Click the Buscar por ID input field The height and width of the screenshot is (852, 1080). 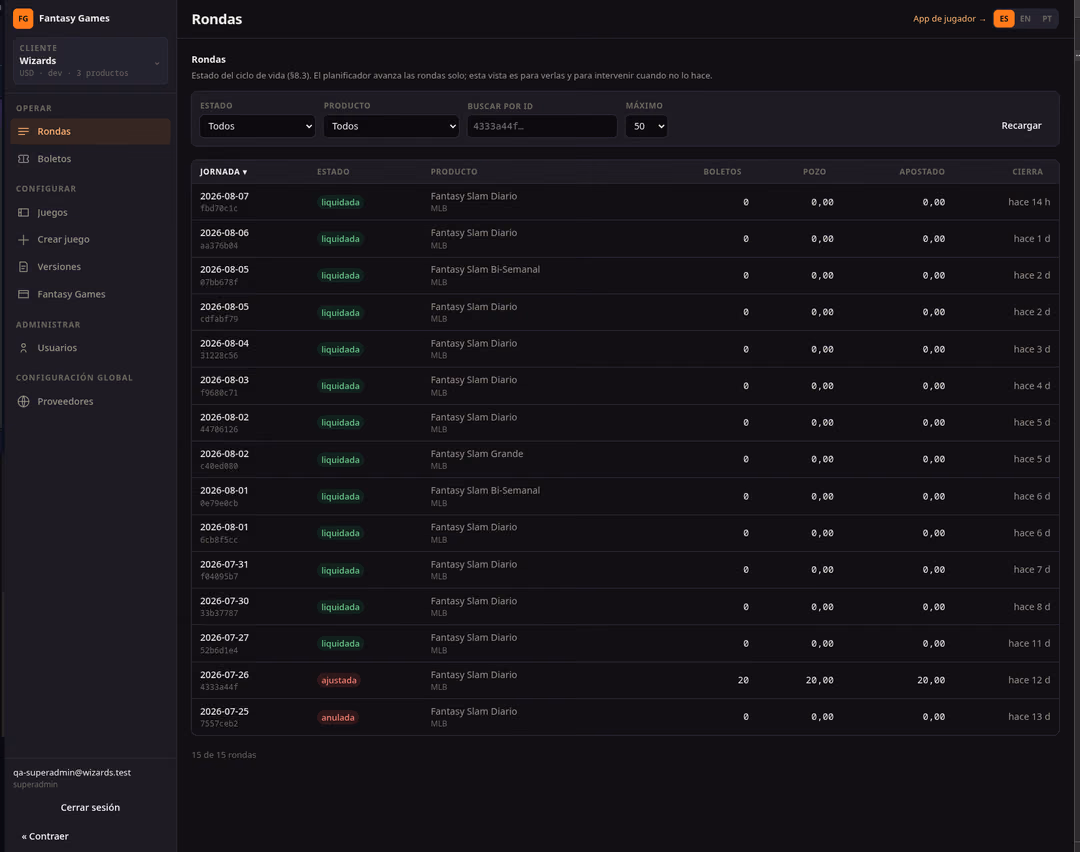pyautogui.click(x=542, y=126)
